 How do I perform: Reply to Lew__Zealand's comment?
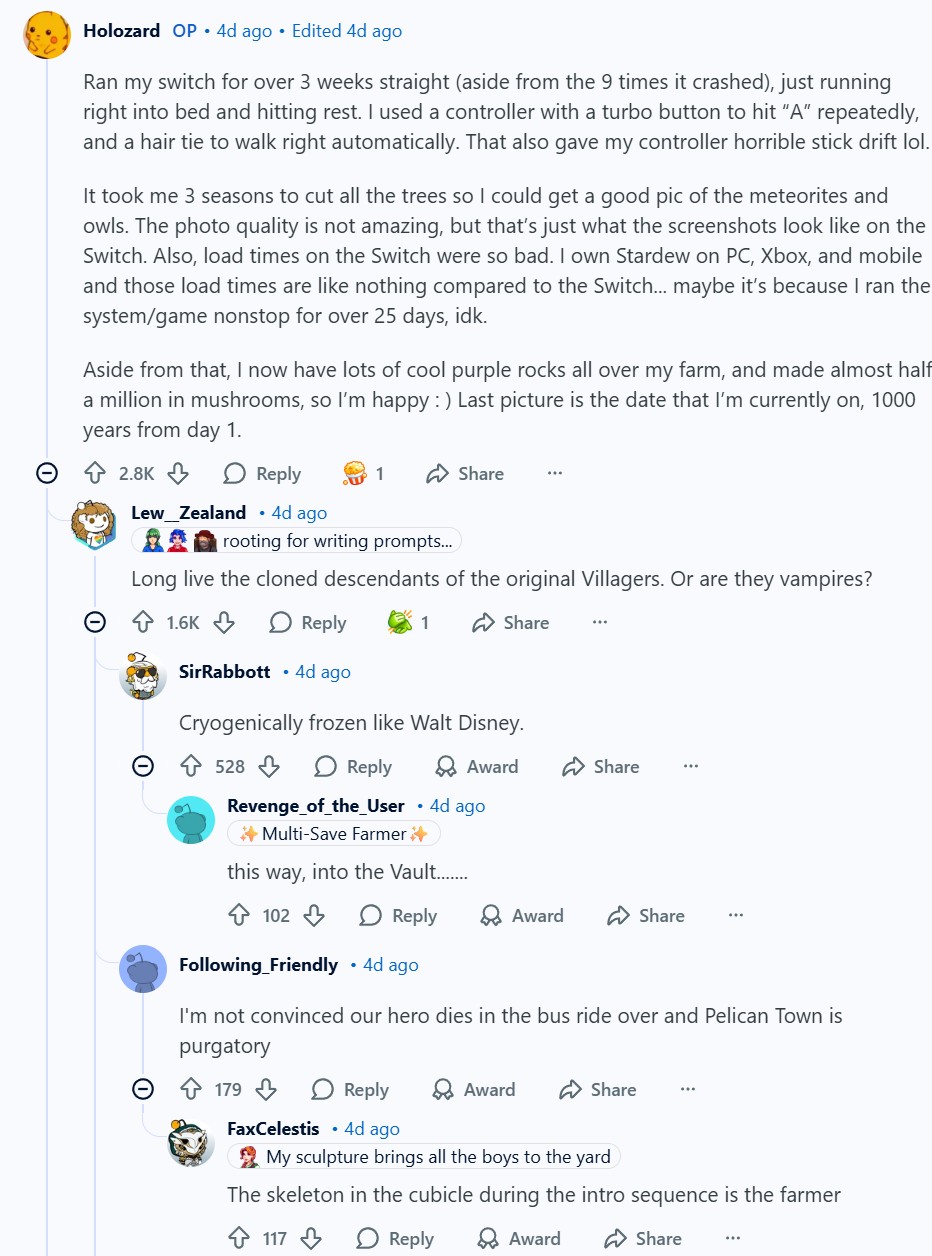pyautogui.click(x=308, y=623)
